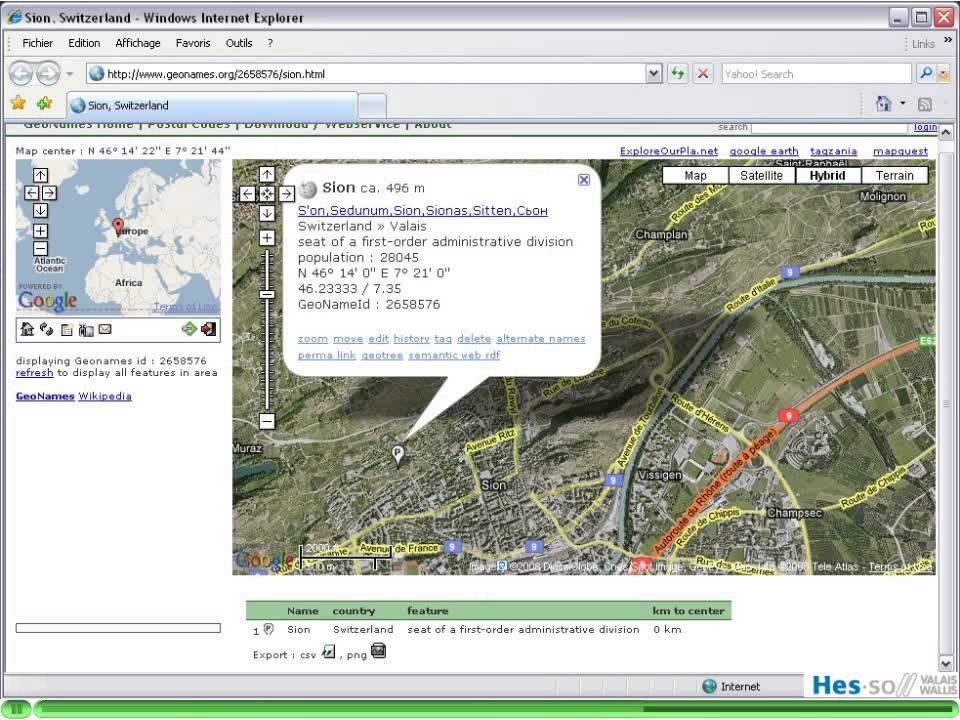The image size is (960, 720).
Task: Zoom in on the mini overview map
Action: 40,231
